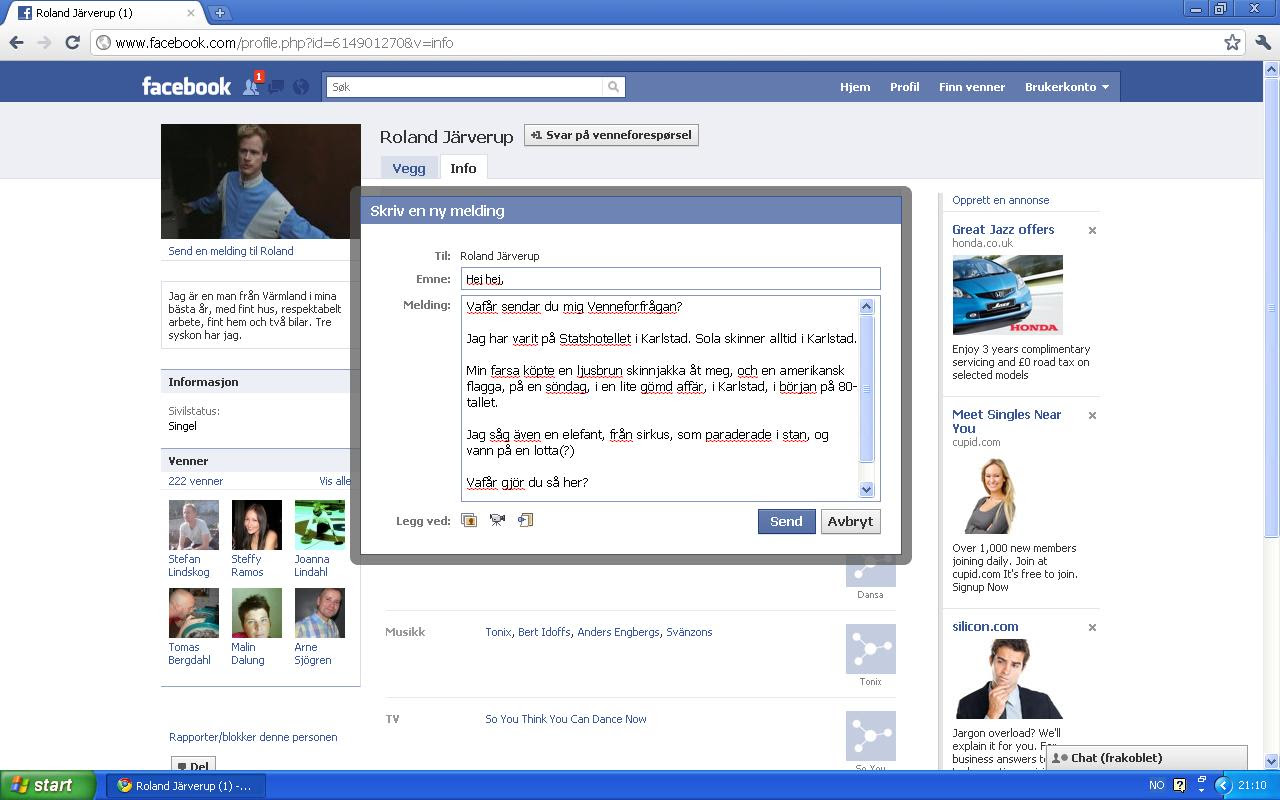The height and width of the screenshot is (800, 1280).
Task: Open Chrome taskbar item Roland Järverup
Action: (x=186, y=785)
